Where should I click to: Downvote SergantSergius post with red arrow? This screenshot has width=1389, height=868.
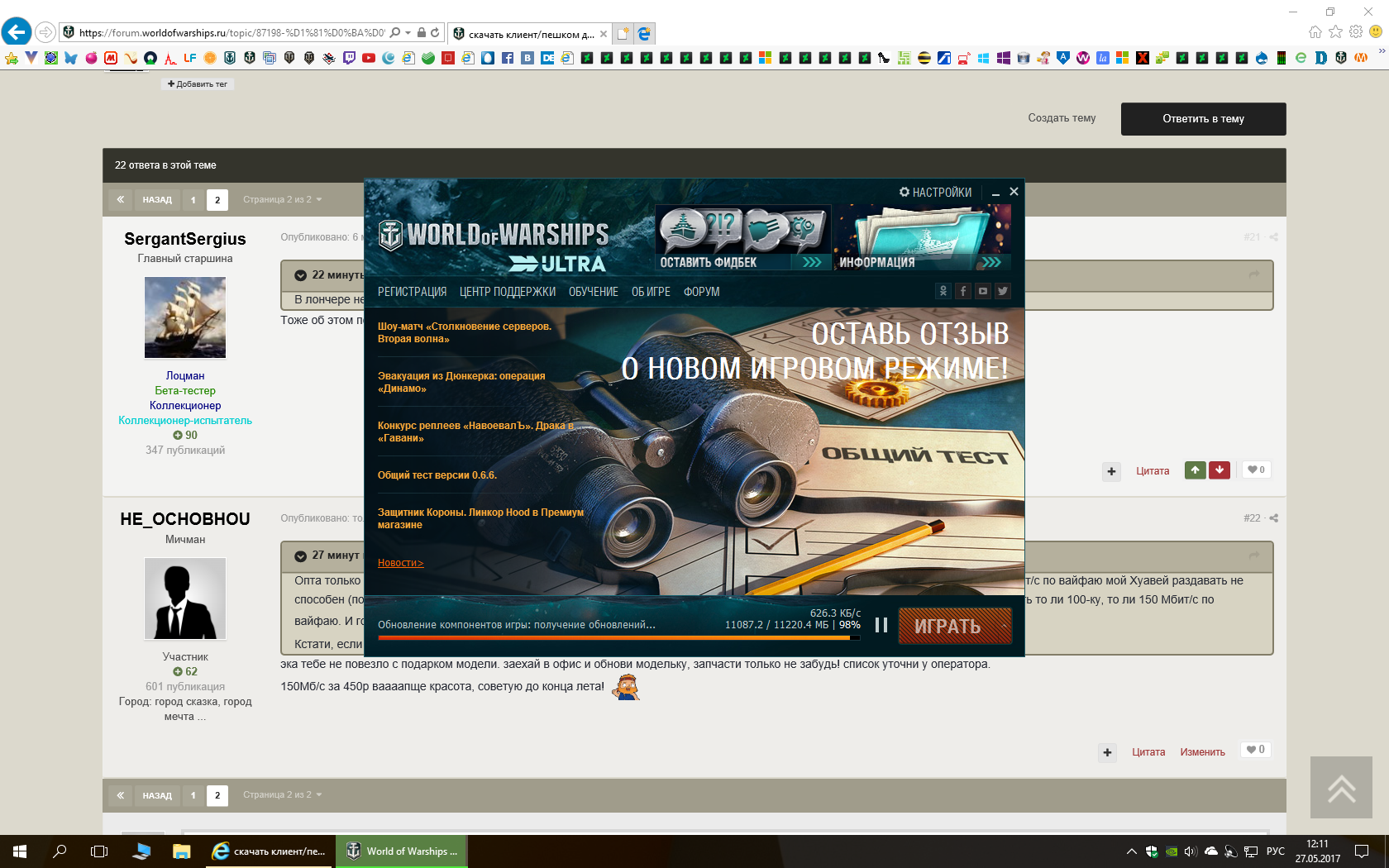pyautogui.click(x=1219, y=470)
